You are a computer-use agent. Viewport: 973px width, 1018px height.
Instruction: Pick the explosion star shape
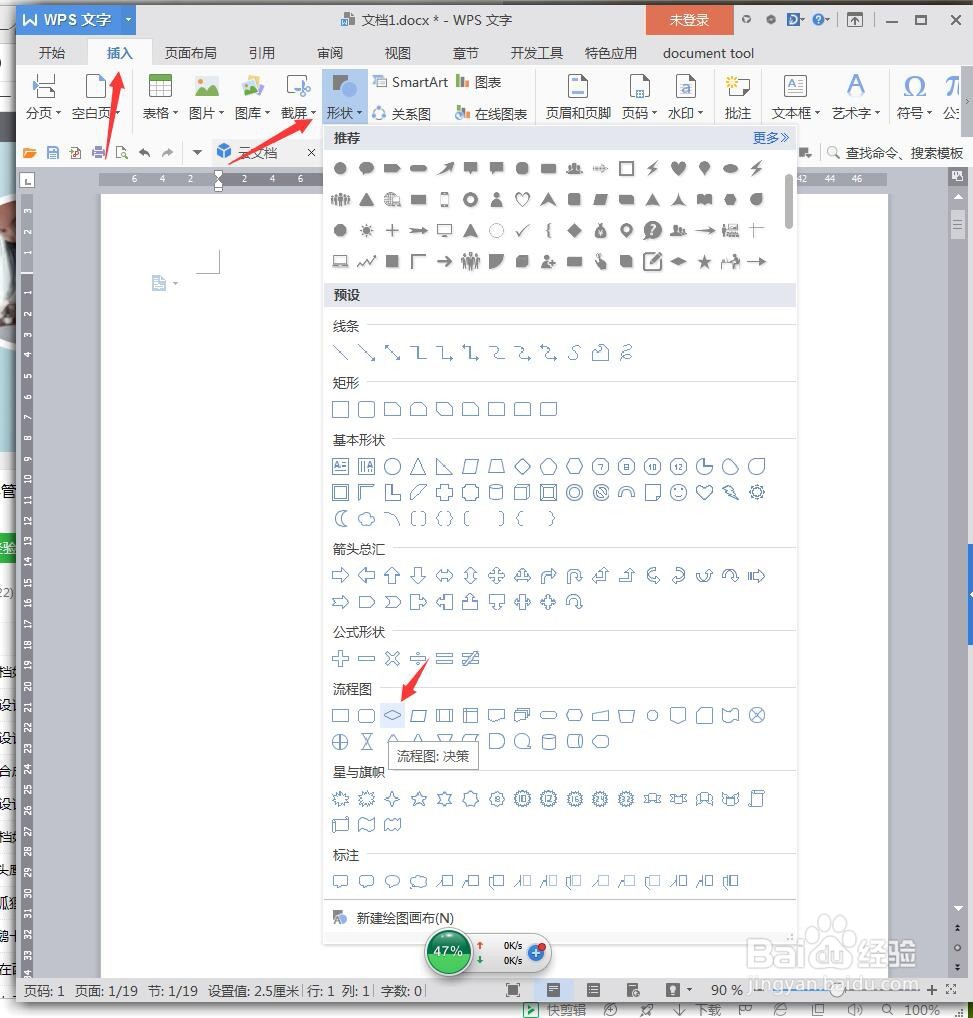pos(340,799)
